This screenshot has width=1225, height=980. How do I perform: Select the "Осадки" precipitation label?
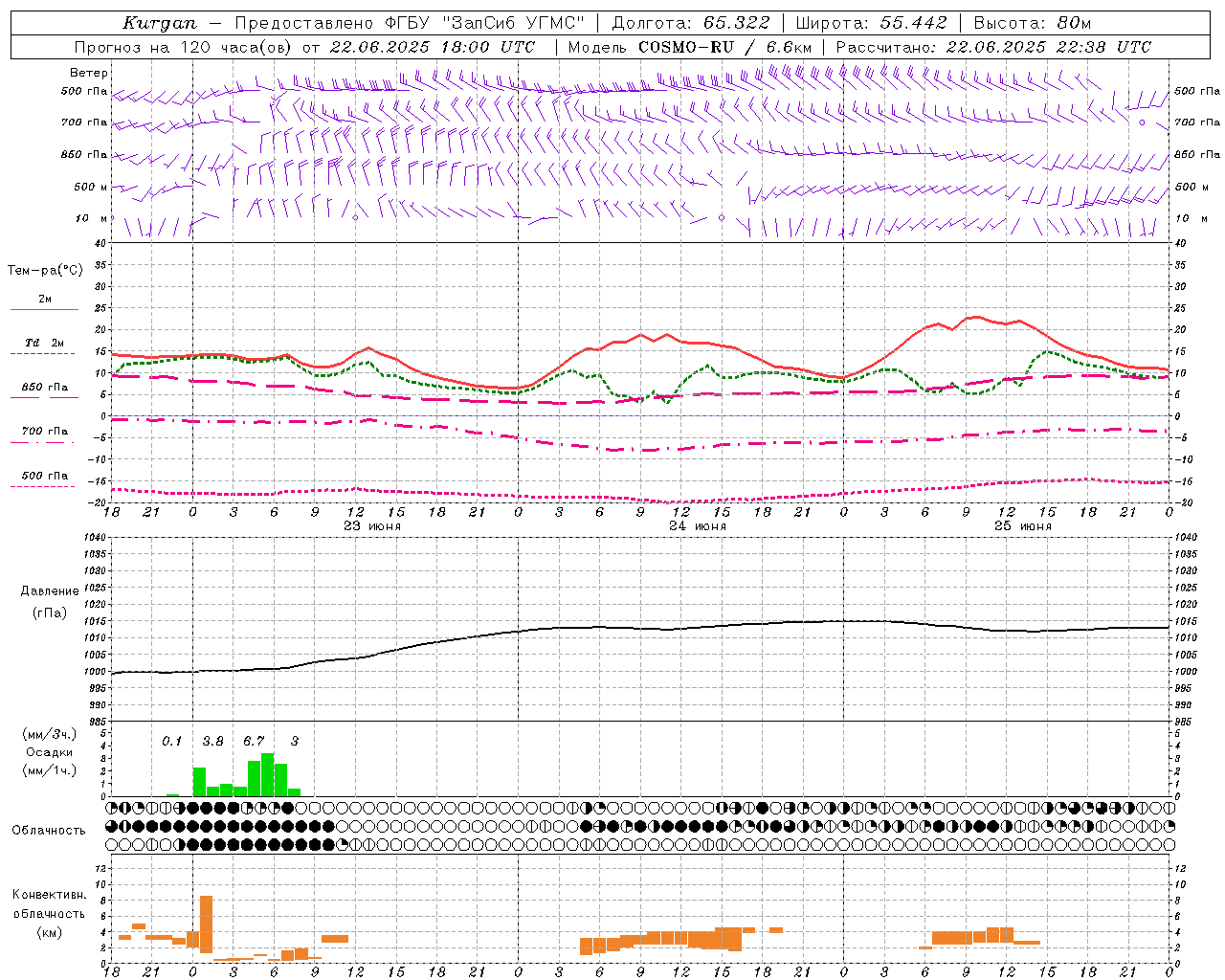(49, 752)
